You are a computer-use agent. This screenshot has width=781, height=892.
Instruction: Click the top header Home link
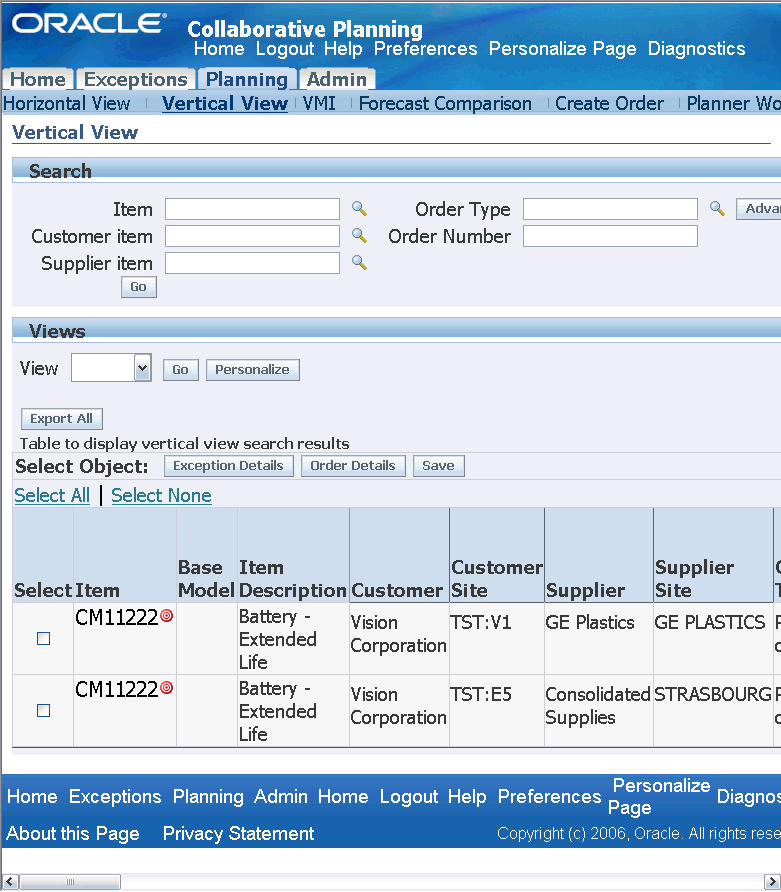point(219,49)
